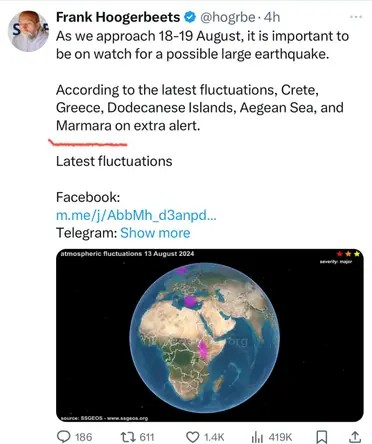Image resolution: width=372 pixels, height=444 pixels.
Task: Open the atmospheric fluctuations globe image
Action: [x=210, y=335]
